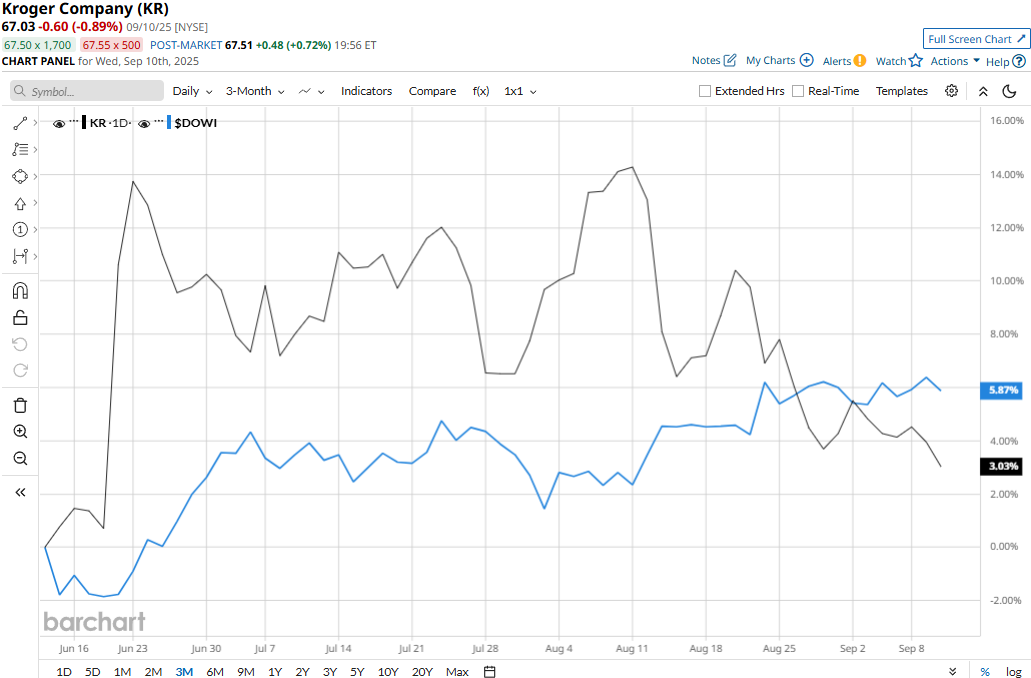Switch to the 6M time range
This screenshot has height=678, width=1031.
coord(215,671)
